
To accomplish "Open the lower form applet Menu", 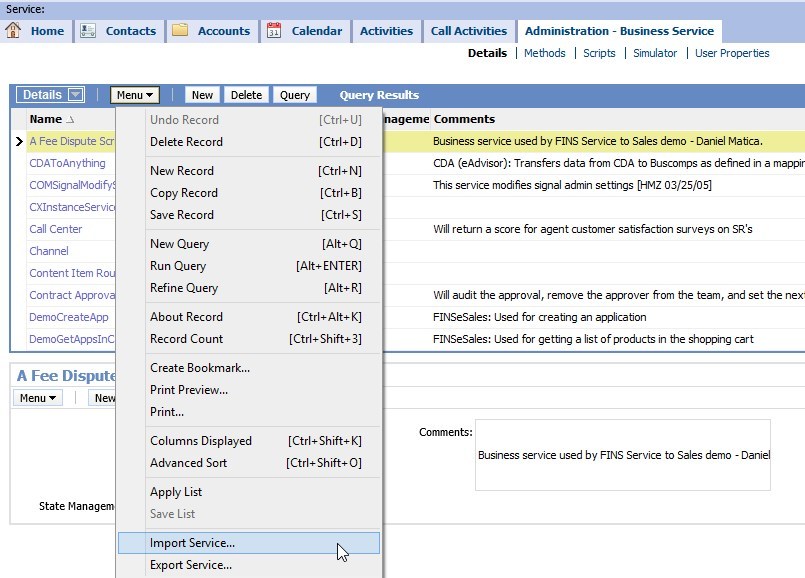I will pos(37,398).
